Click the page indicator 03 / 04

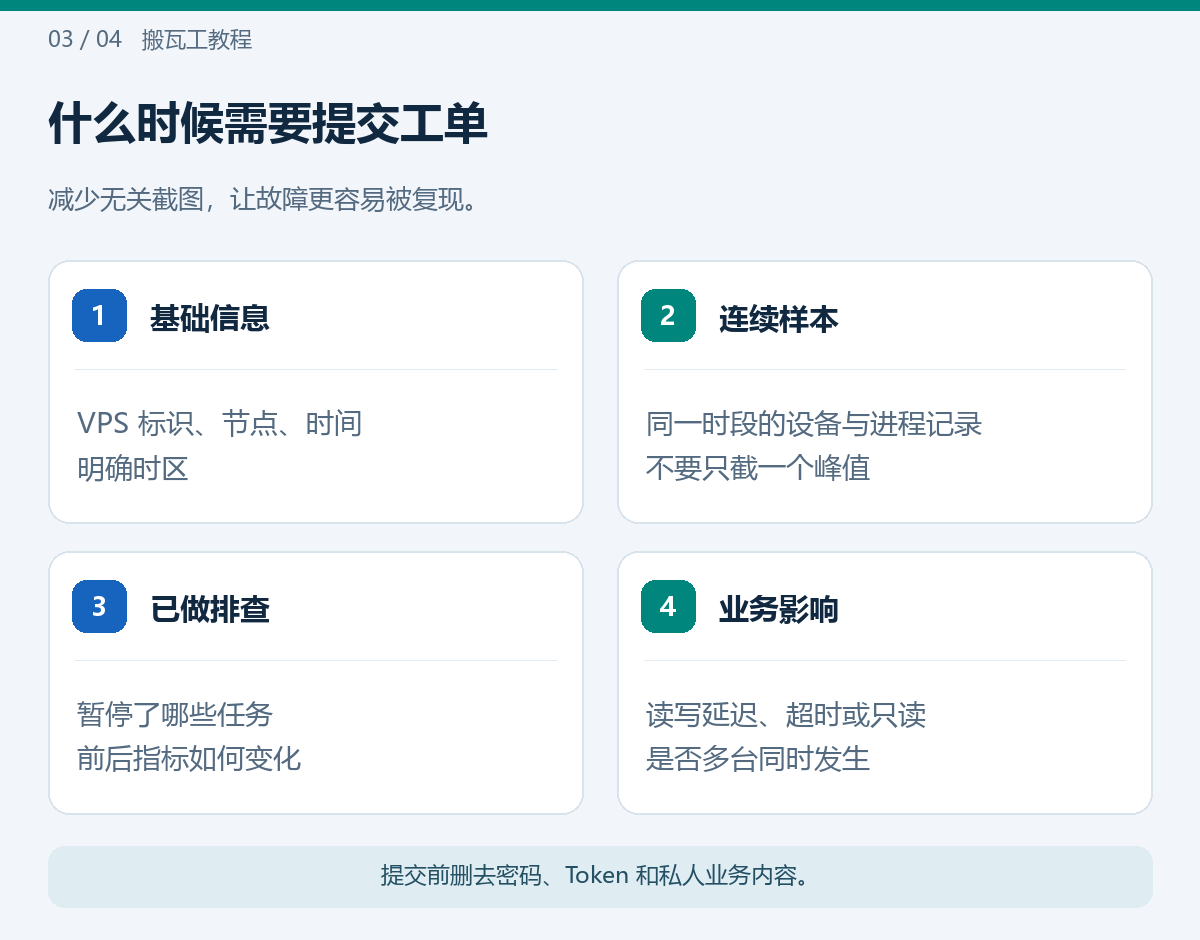point(85,39)
